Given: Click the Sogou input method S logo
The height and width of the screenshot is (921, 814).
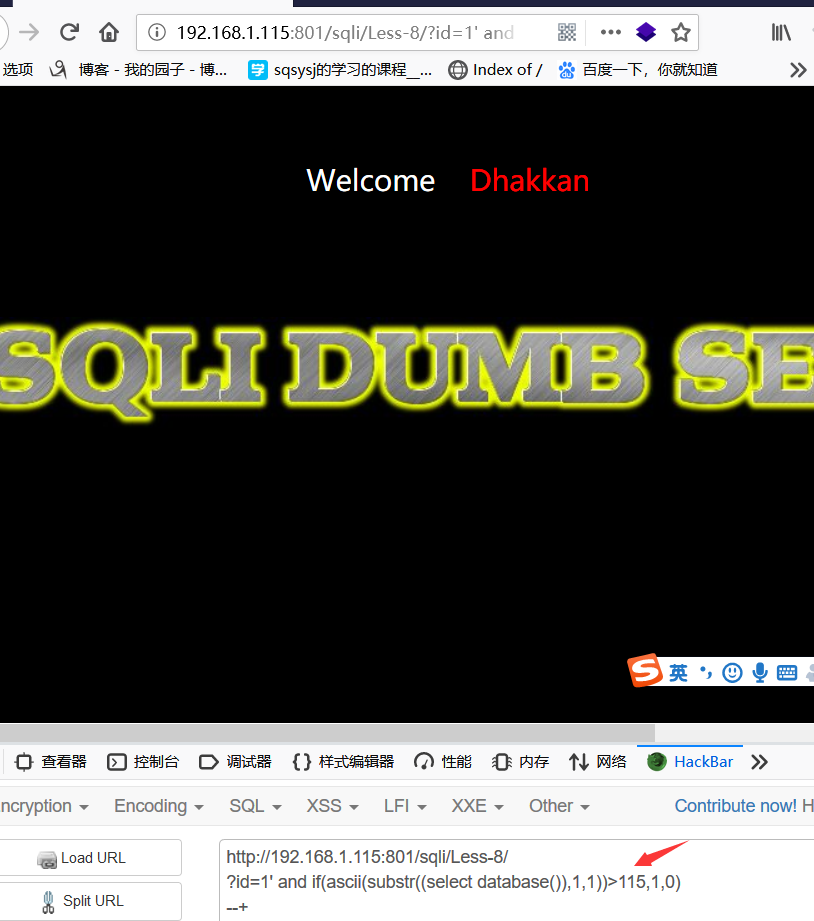Looking at the screenshot, I should [645, 670].
